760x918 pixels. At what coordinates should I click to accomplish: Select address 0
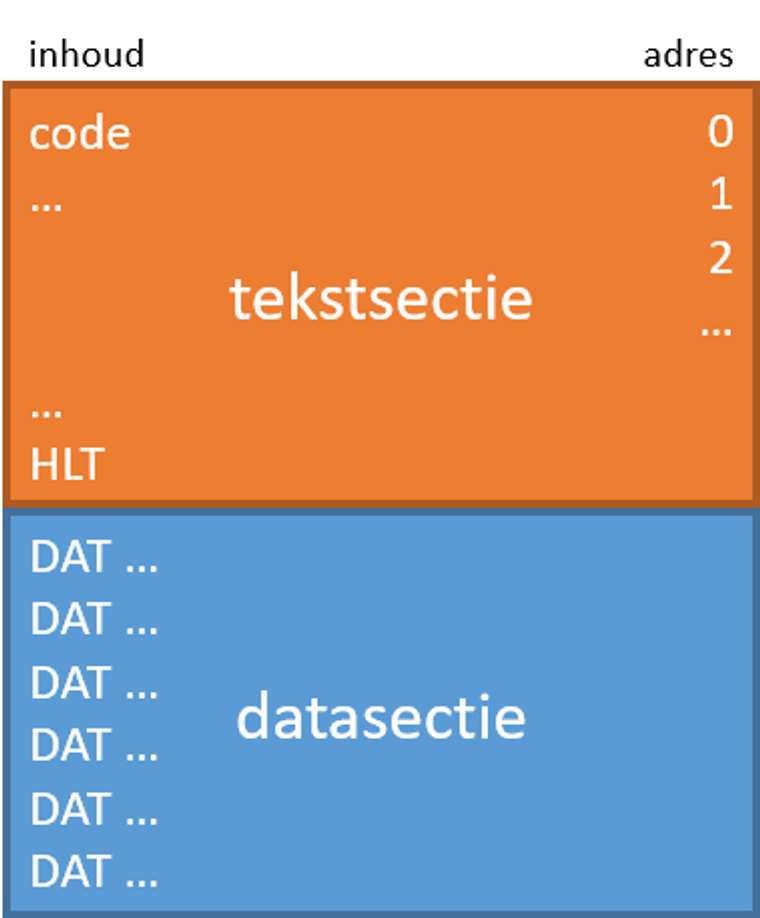point(720,132)
